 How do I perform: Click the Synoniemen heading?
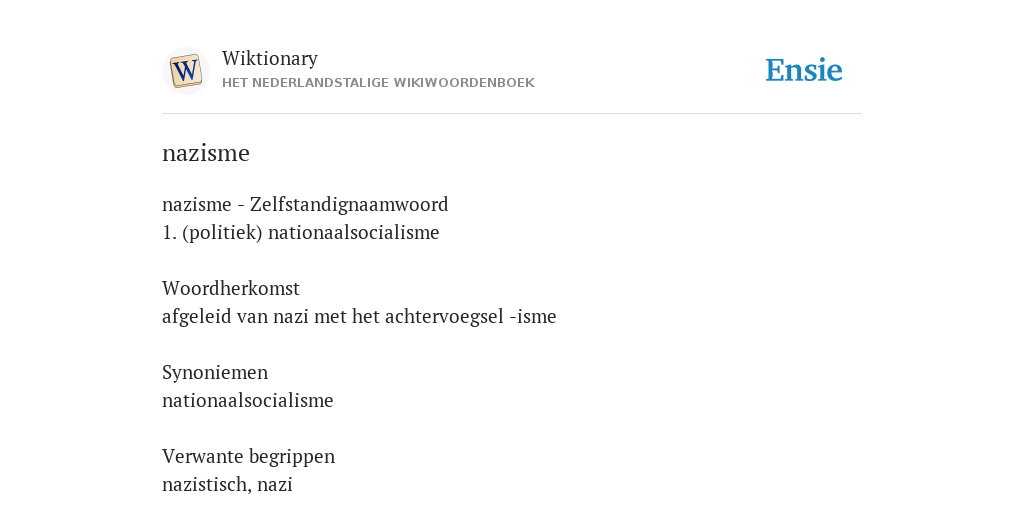coord(215,372)
